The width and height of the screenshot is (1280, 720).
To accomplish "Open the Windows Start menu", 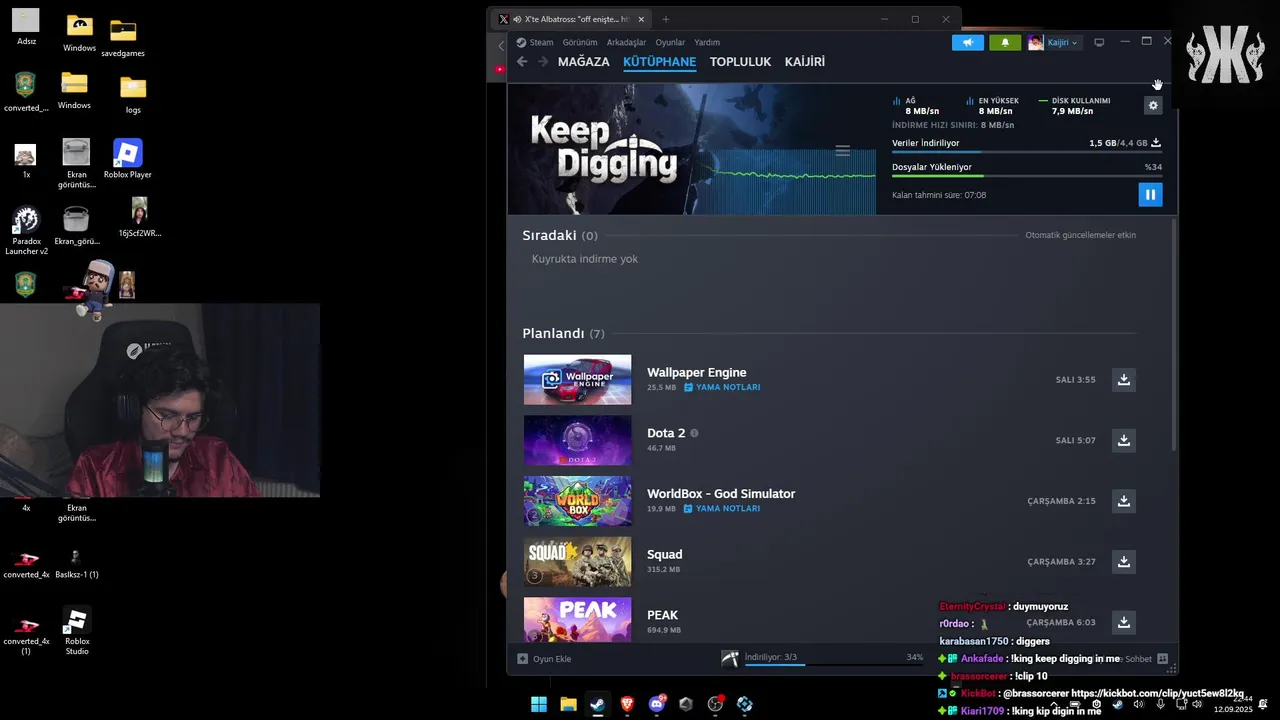I will coord(538,704).
